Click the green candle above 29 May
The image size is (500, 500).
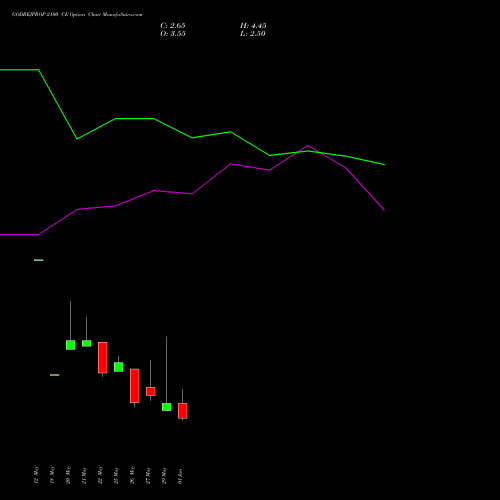coord(166,407)
